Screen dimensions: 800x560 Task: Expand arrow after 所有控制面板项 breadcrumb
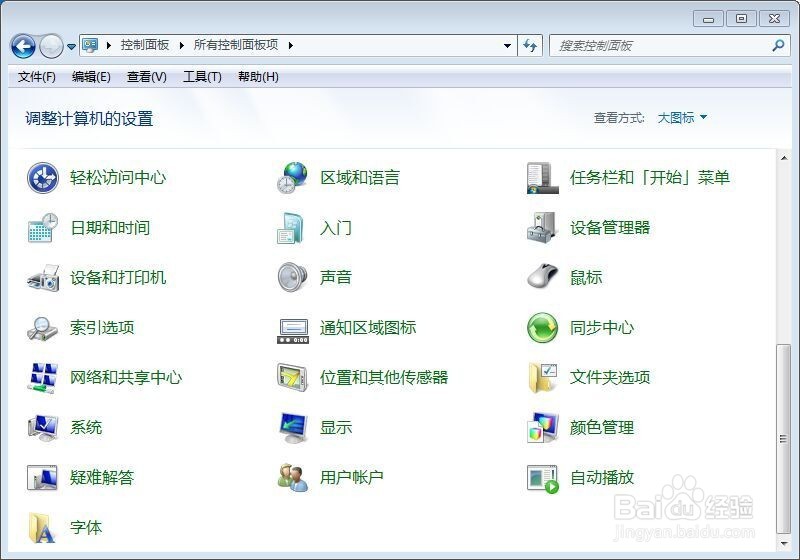click(x=290, y=45)
